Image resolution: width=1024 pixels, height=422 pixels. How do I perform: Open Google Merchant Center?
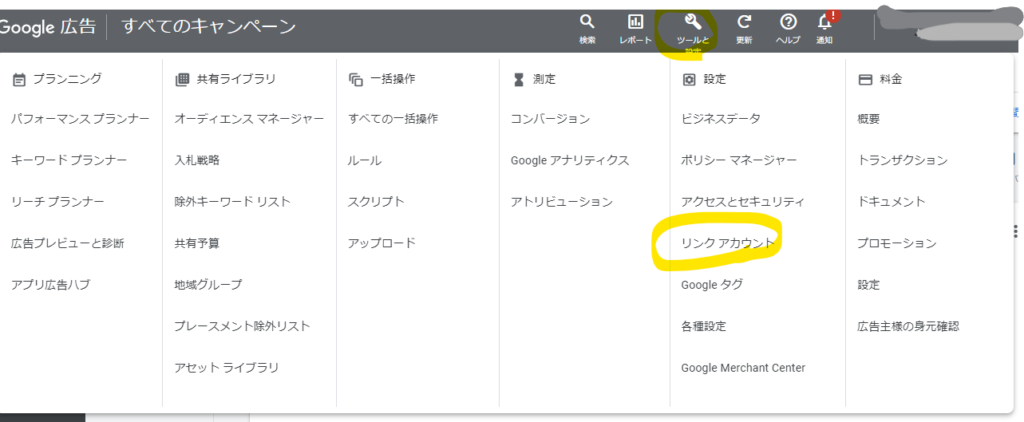pos(743,367)
